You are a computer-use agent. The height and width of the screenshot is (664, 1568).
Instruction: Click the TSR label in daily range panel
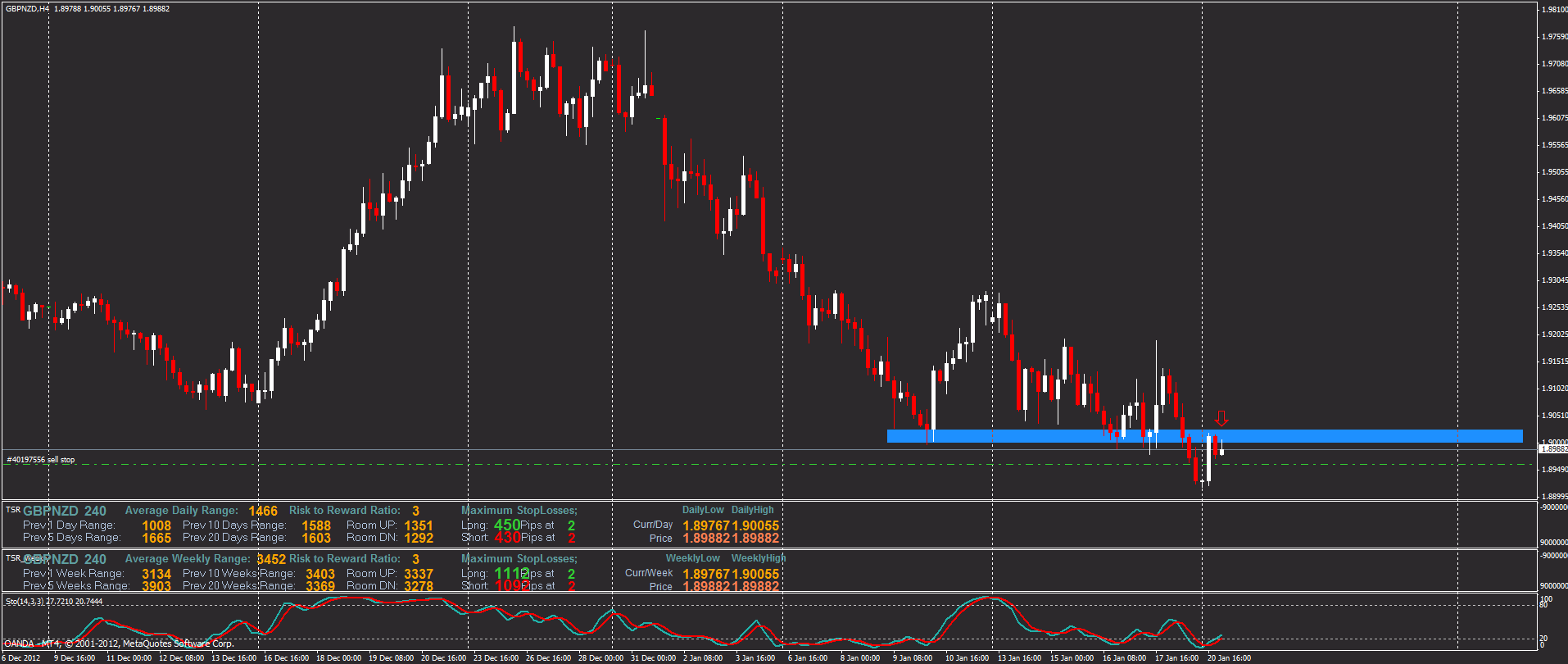pyautogui.click(x=13, y=510)
